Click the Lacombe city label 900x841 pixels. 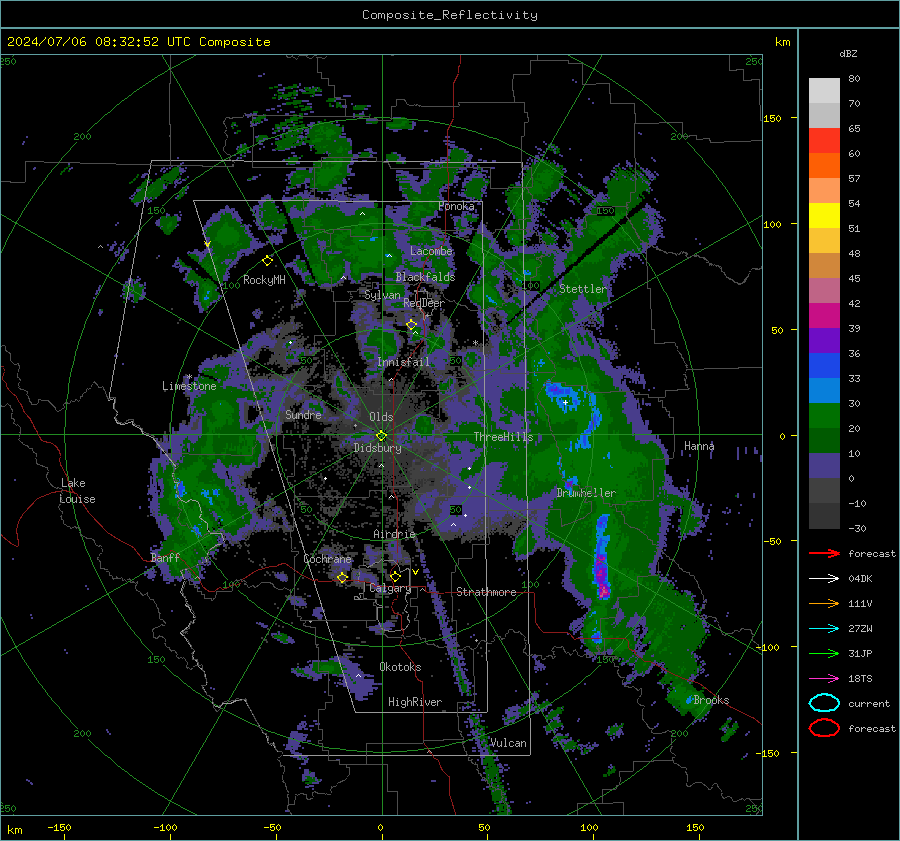point(431,251)
